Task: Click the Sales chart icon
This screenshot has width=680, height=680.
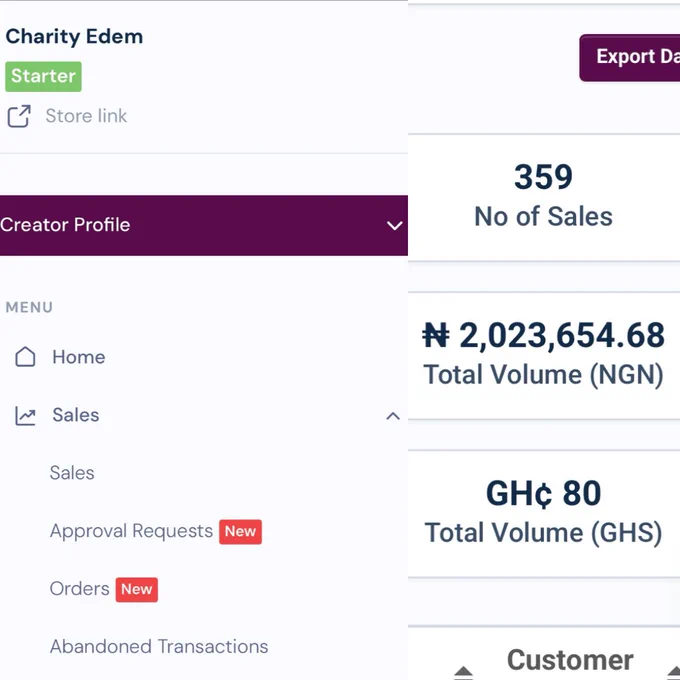Action: click(25, 415)
